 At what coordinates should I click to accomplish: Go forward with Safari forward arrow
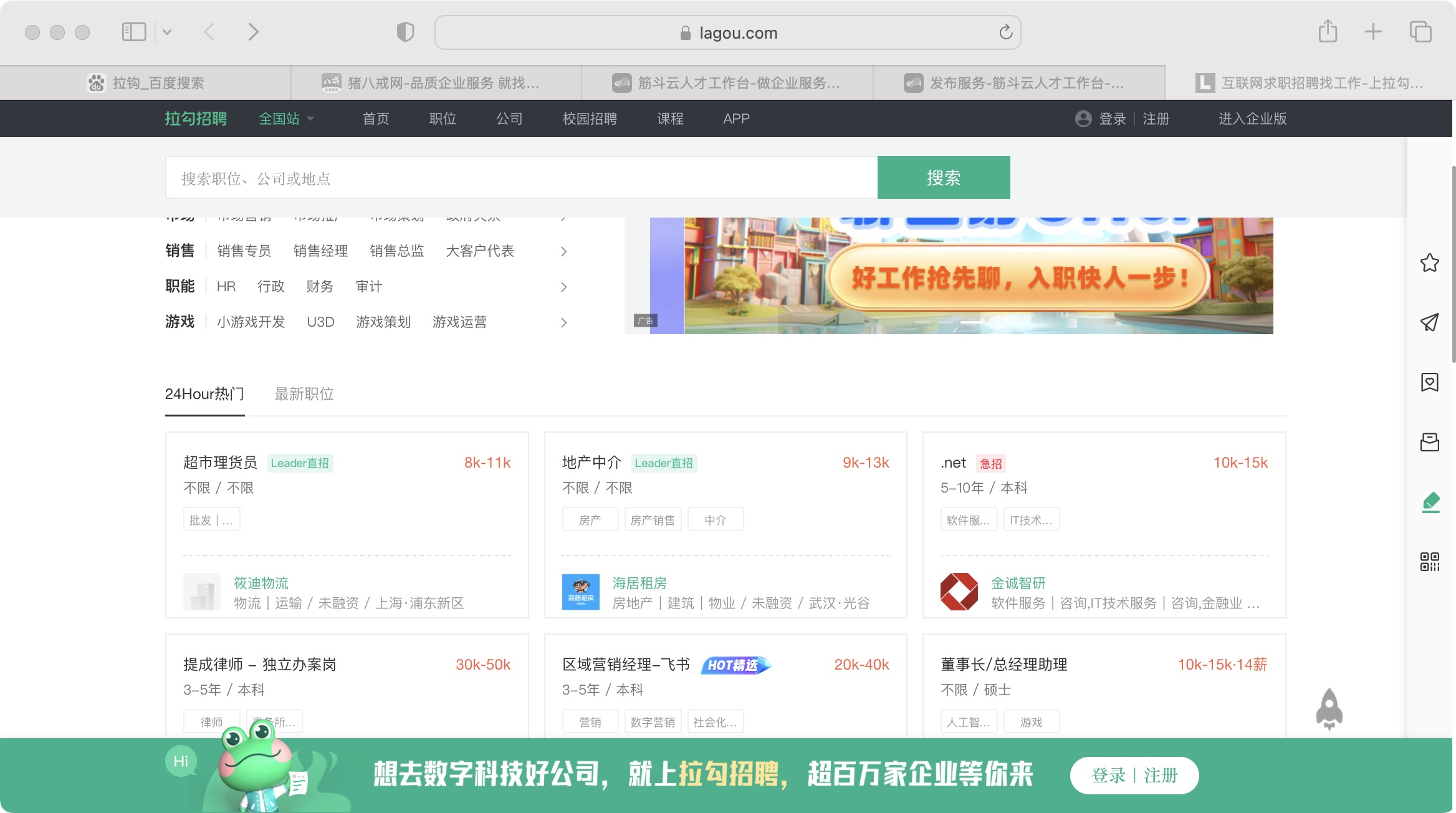click(x=253, y=32)
